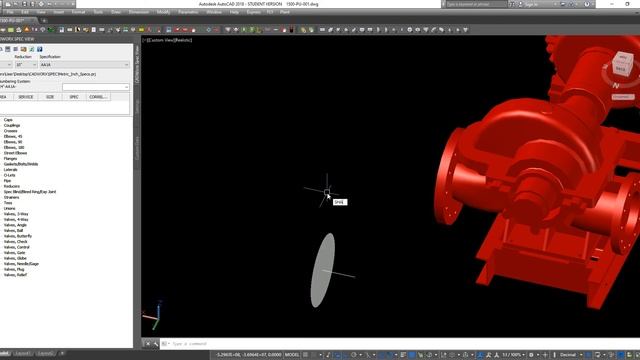Select Flanges in the component list
Viewport: 640px width, 360px height.
[11, 158]
